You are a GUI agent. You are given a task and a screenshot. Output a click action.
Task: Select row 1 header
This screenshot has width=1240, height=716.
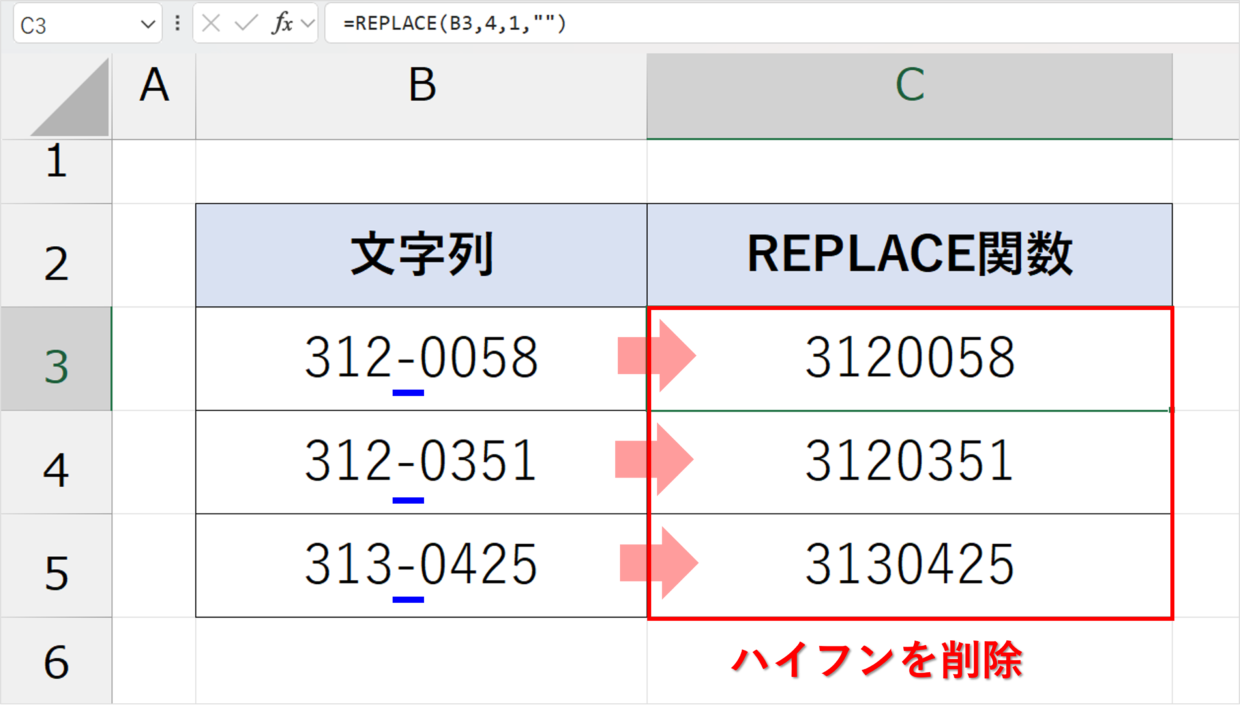[56, 162]
